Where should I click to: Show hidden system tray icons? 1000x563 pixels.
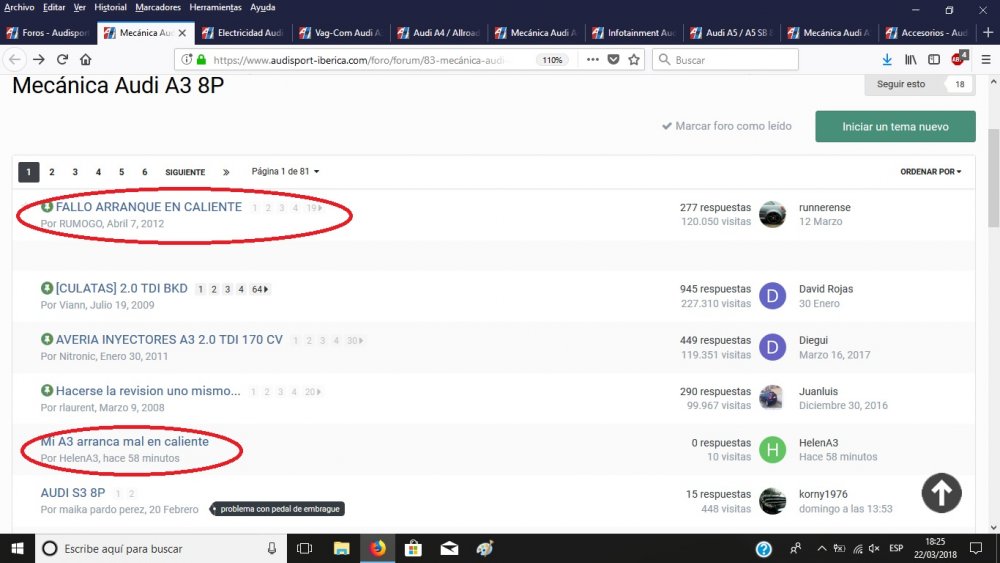[821, 548]
